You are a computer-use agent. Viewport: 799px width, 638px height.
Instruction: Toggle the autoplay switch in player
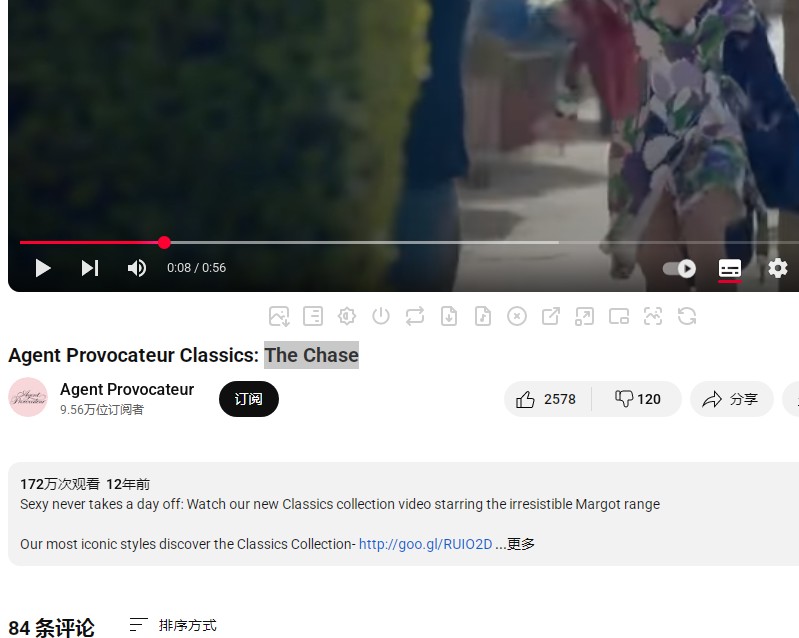point(679,268)
